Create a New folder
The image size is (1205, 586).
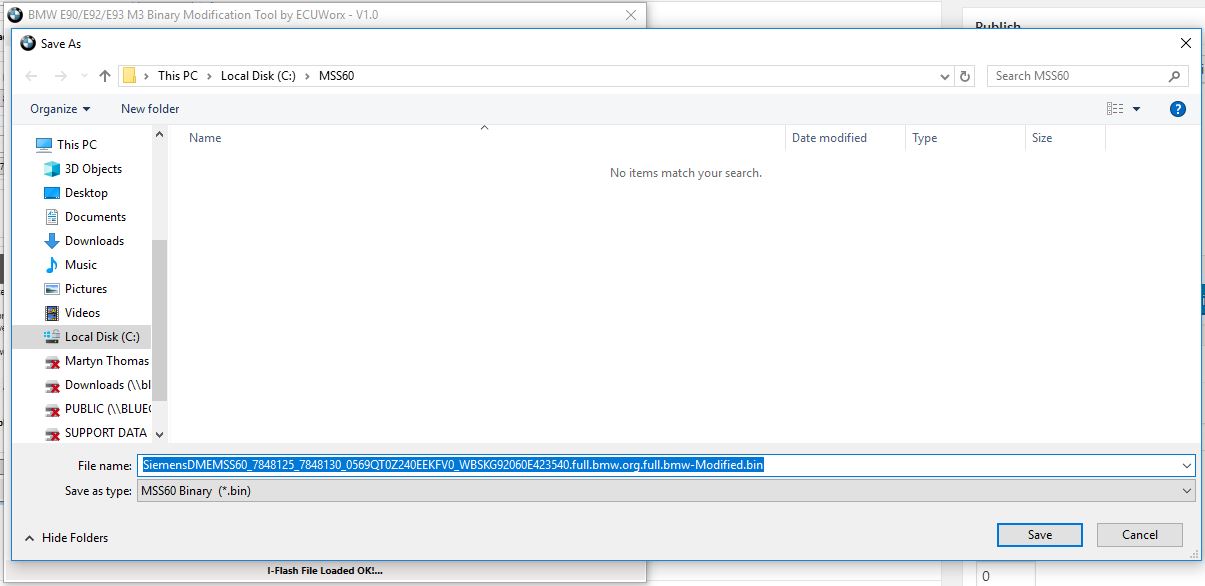click(x=150, y=109)
